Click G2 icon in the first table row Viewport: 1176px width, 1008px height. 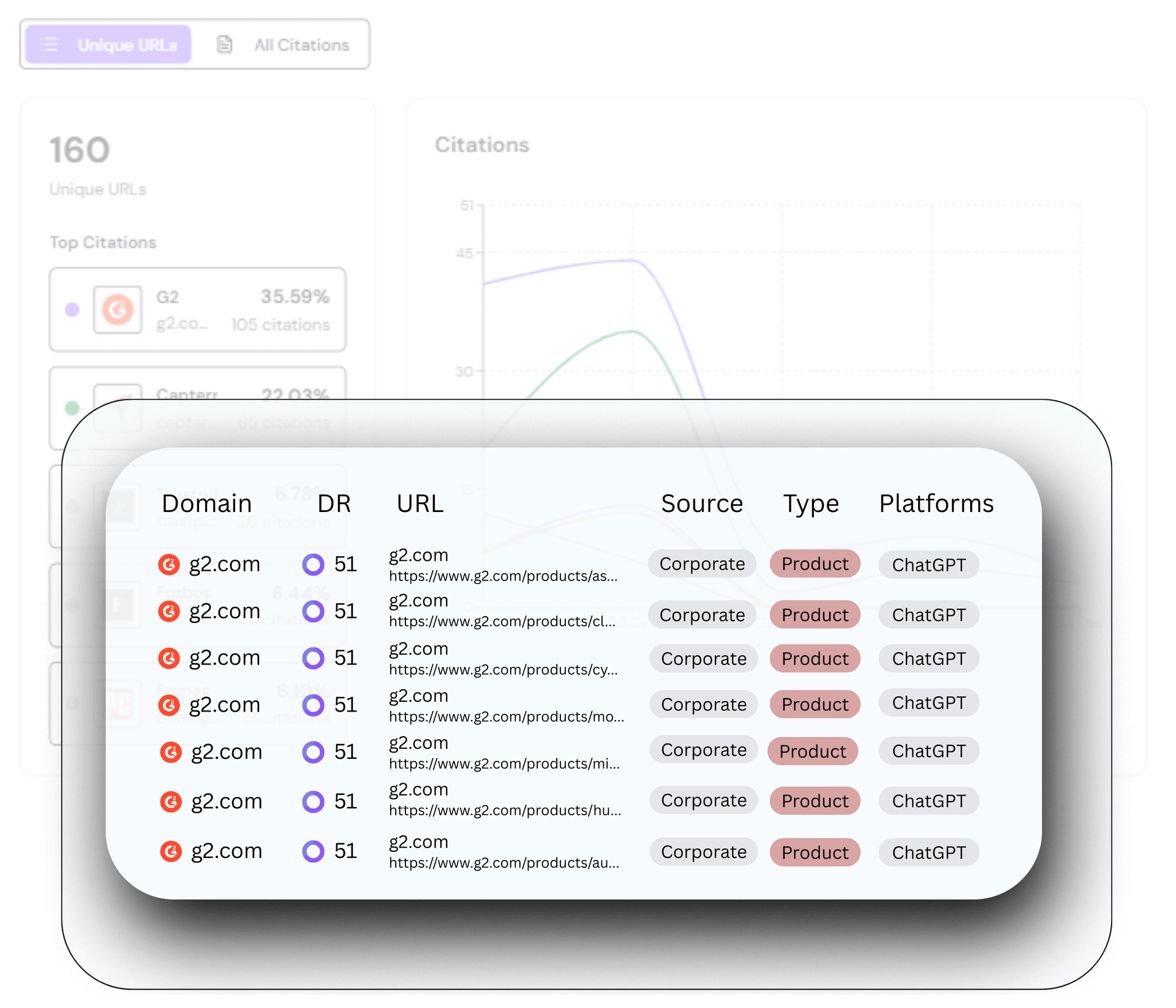169,564
